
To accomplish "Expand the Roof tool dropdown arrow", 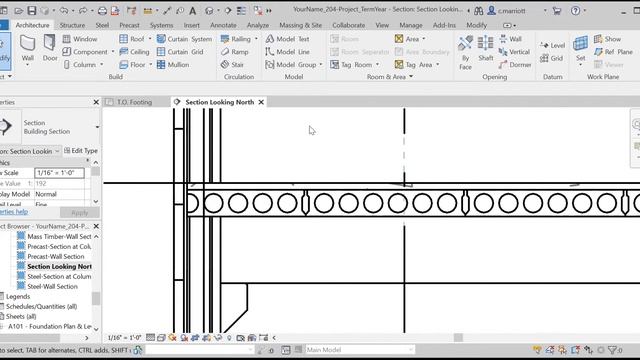I will pyautogui.click(x=150, y=39).
